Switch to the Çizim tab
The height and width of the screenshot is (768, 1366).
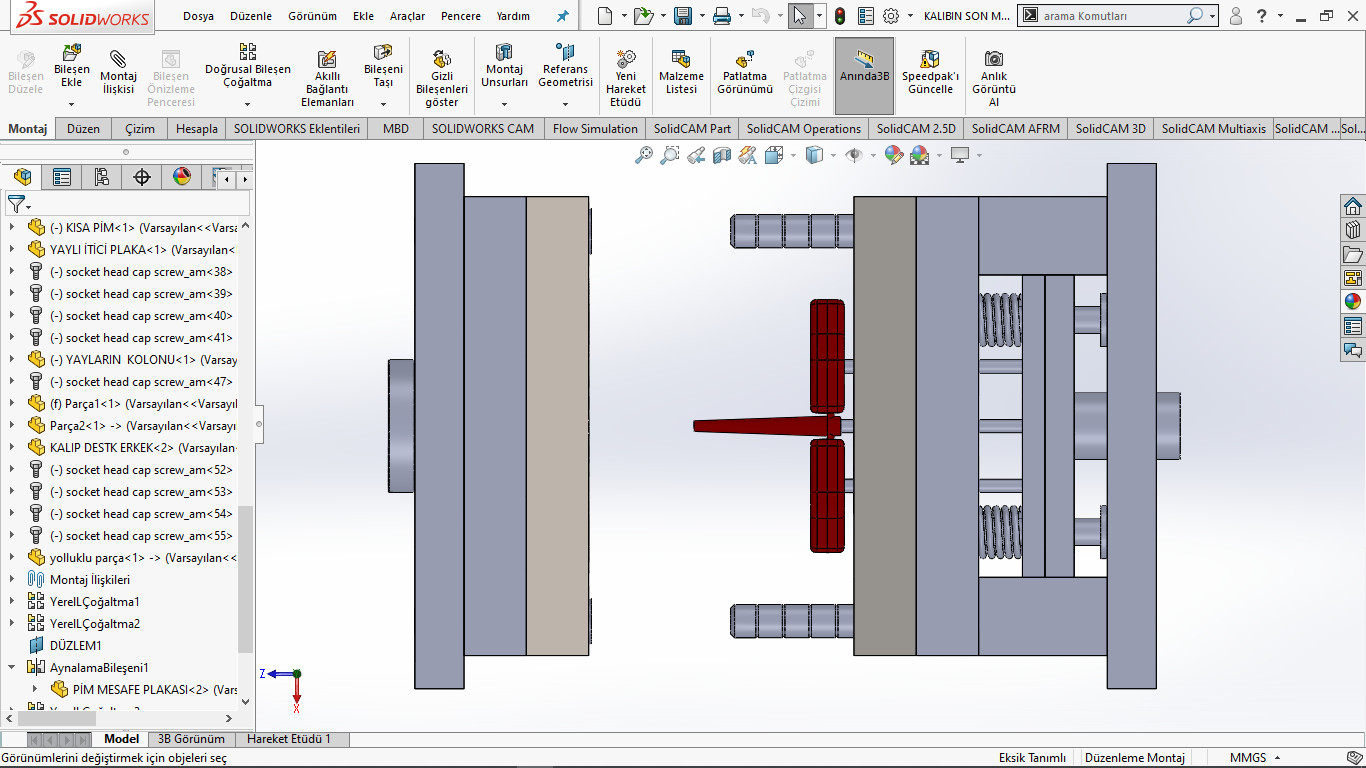(x=140, y=129)
